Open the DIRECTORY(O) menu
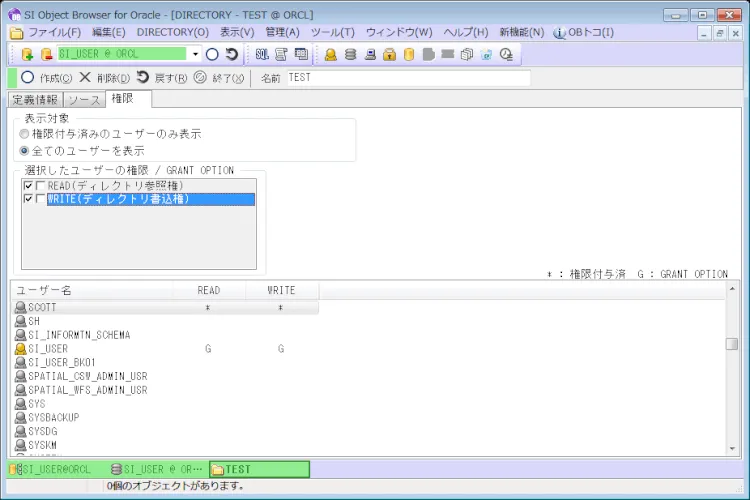The height and width of the screenshot is (500, 750). point(172,32)
